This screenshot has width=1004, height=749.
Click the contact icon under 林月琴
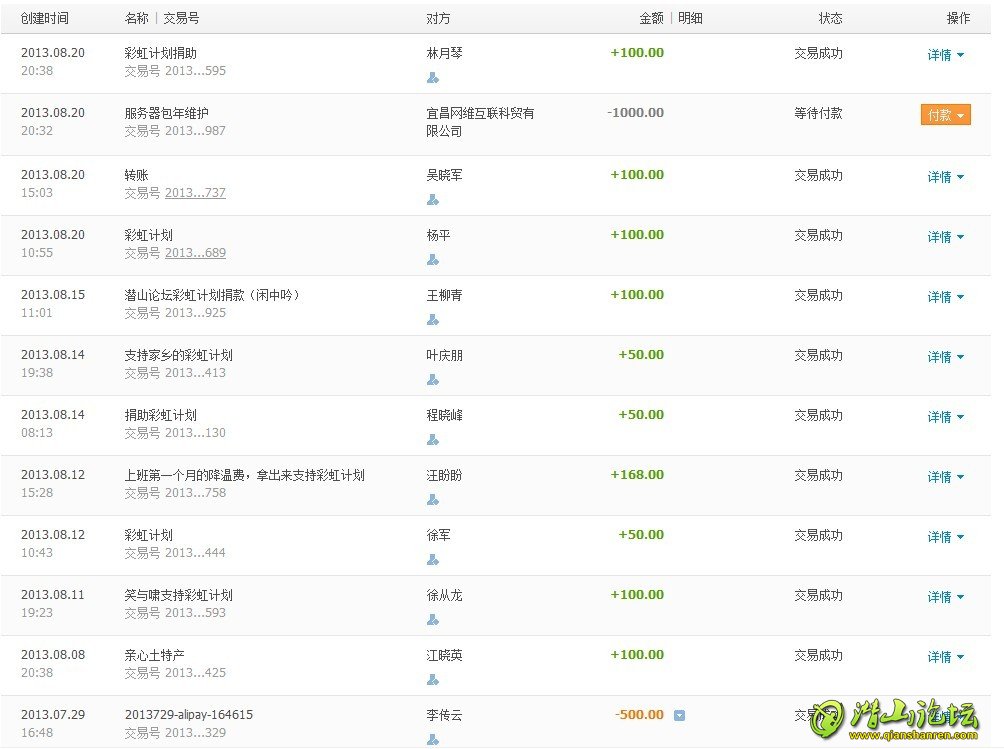(432, 78)
